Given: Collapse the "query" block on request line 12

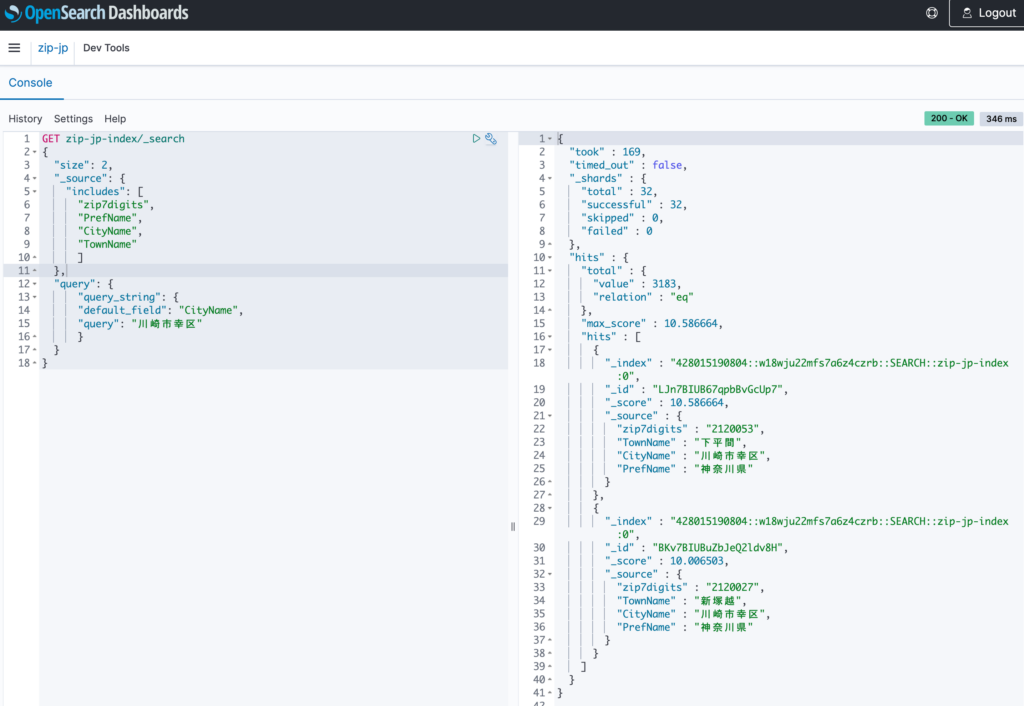Looking at the screenshot, I should [35, 284].
